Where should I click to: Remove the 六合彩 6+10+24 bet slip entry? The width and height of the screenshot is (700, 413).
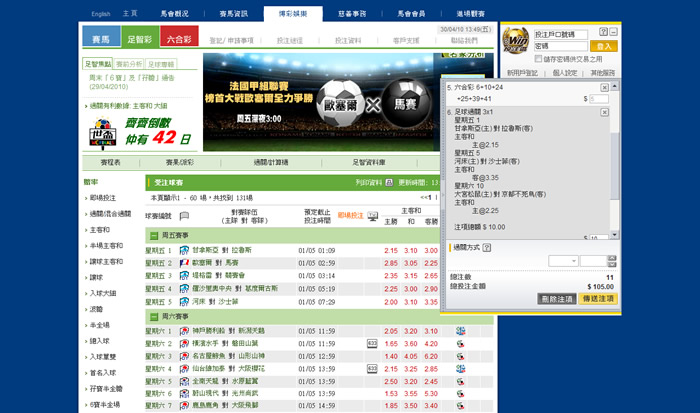[604, 88]
